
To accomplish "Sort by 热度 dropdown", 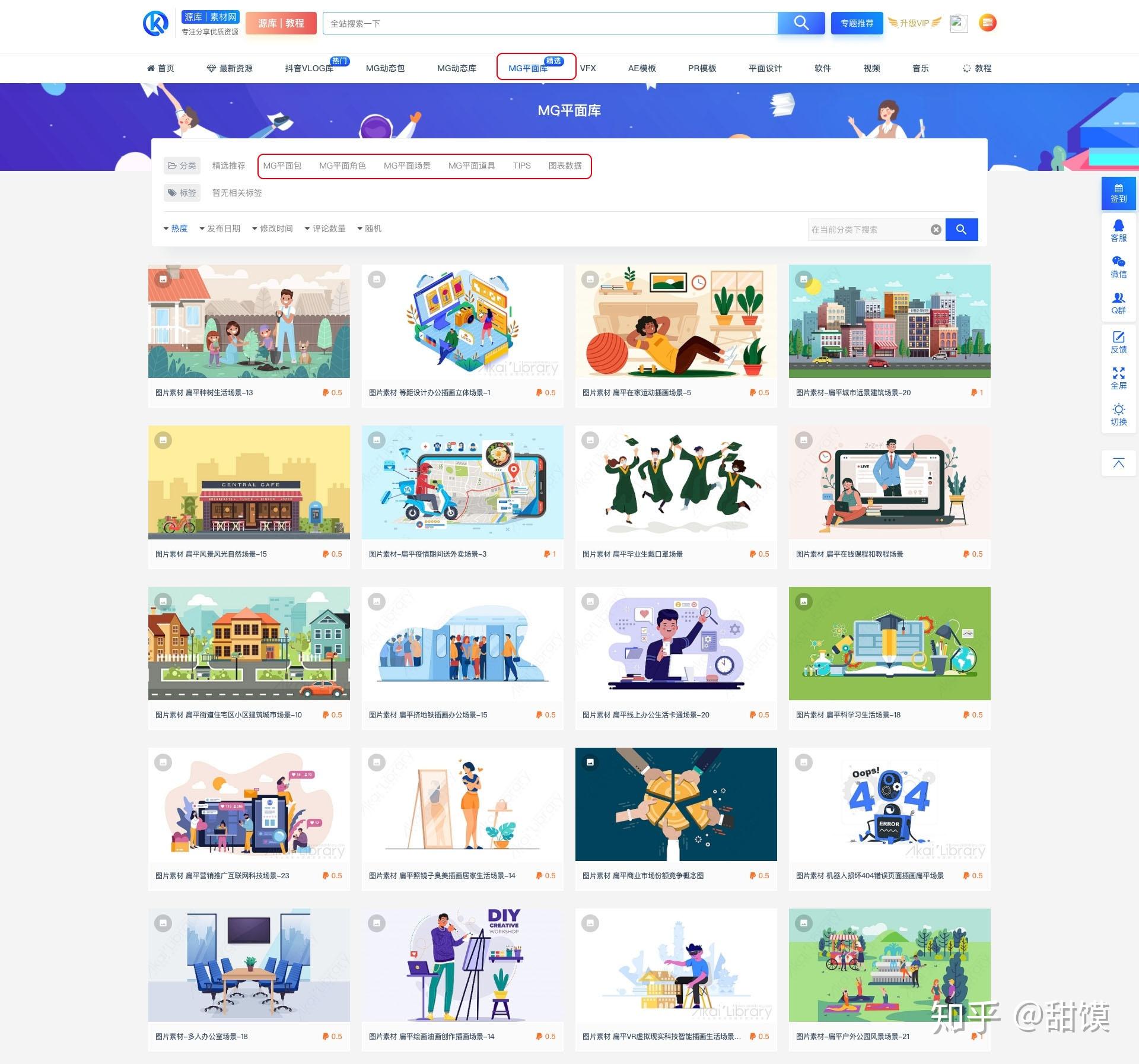I will [176, 228].
